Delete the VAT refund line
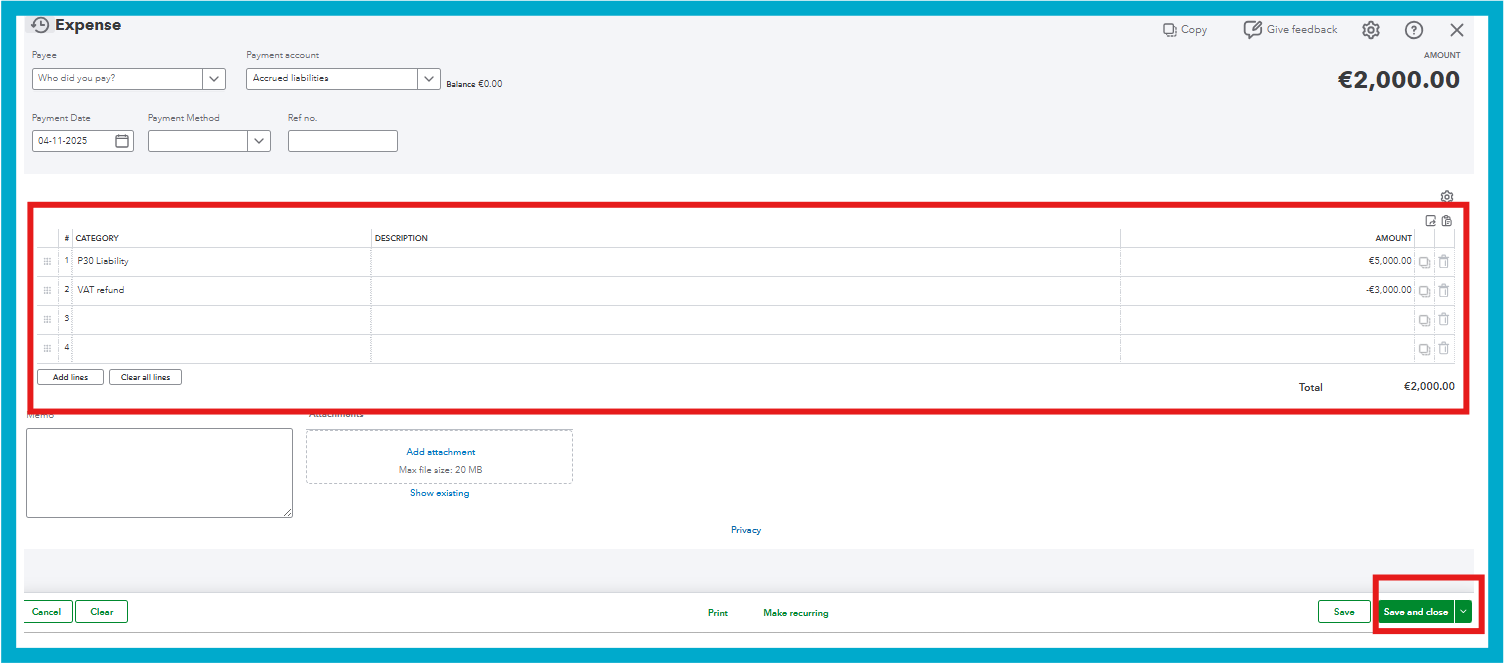Screen dimensions: 1504x664 coord(1444,291)
